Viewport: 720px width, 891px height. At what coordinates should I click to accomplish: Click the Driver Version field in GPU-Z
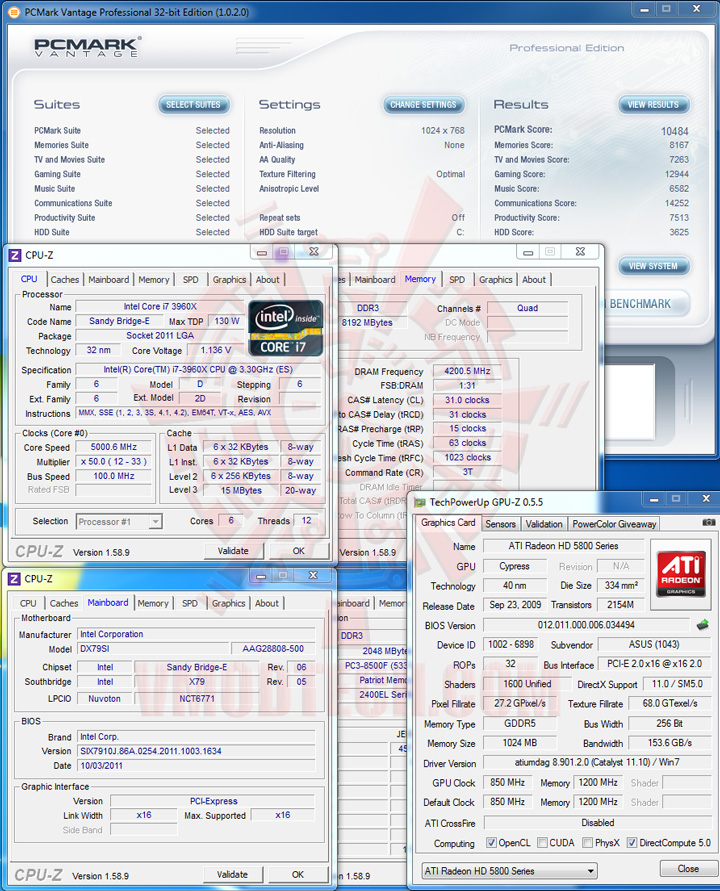coord(597,763)
